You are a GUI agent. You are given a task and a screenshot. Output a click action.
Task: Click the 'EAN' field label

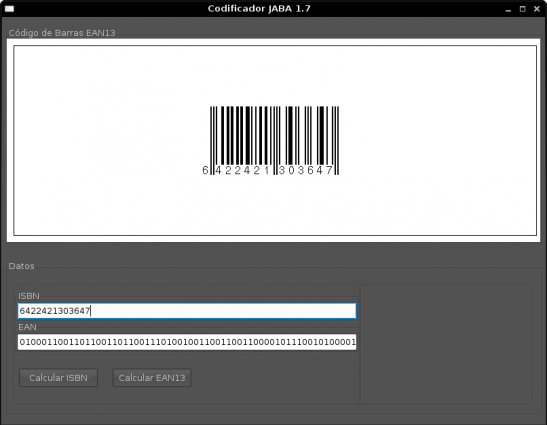(x=27, y=327)
